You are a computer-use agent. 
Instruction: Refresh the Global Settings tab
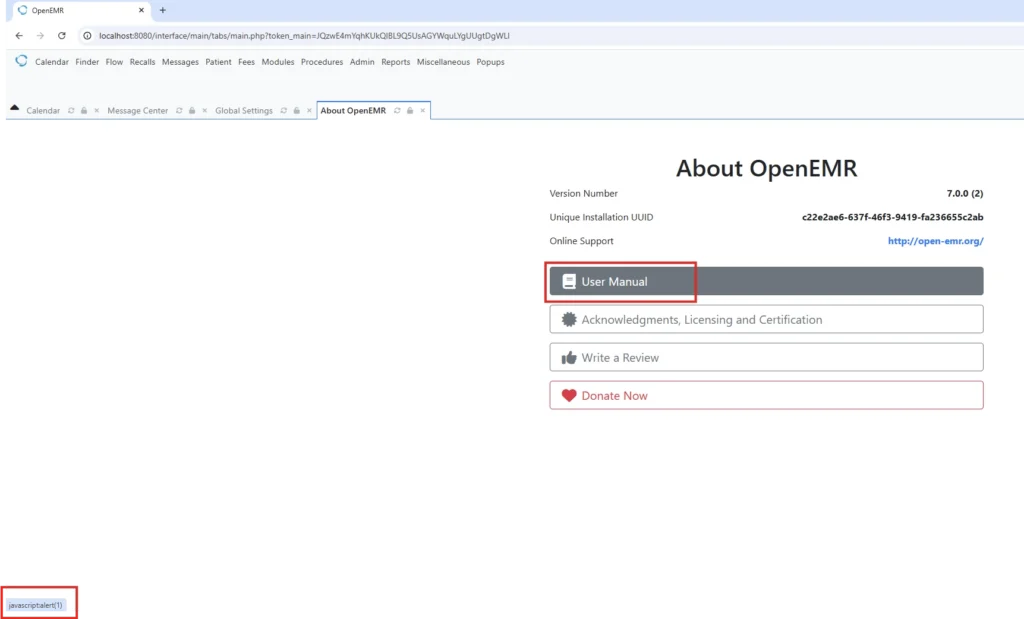283,111
